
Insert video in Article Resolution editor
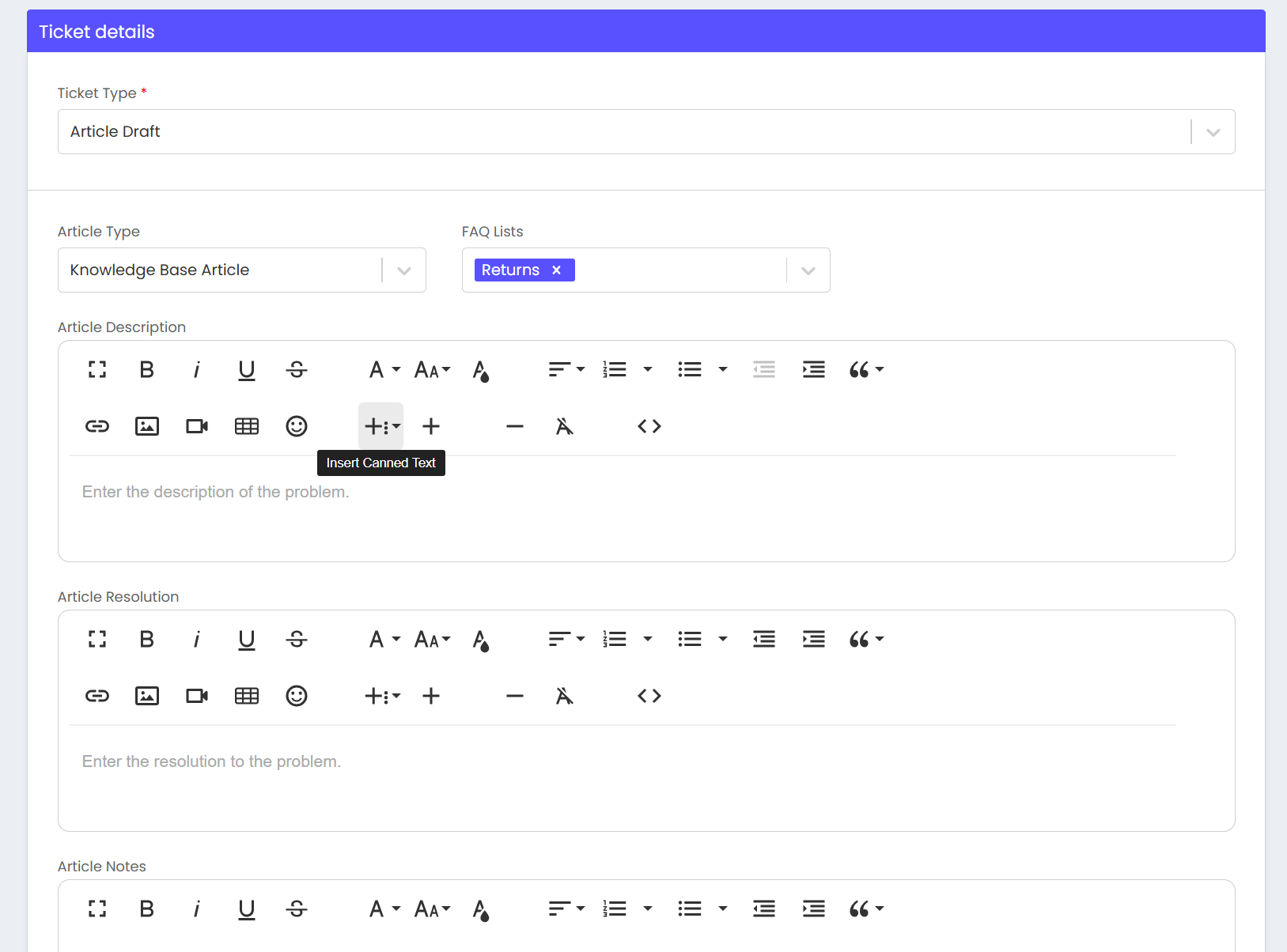[x=197, y=696]
